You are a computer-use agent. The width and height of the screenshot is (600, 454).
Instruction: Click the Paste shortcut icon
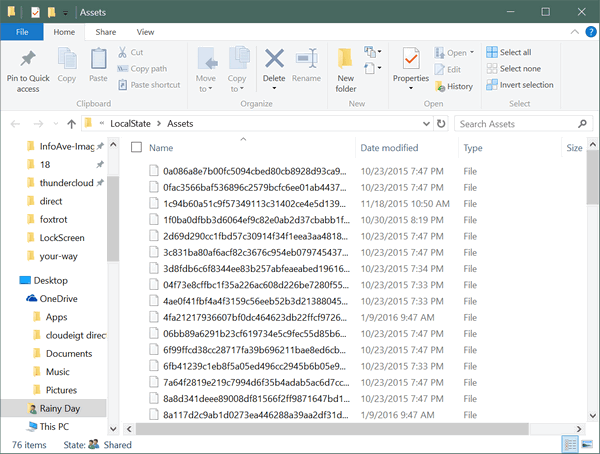(x=122, y=85)
